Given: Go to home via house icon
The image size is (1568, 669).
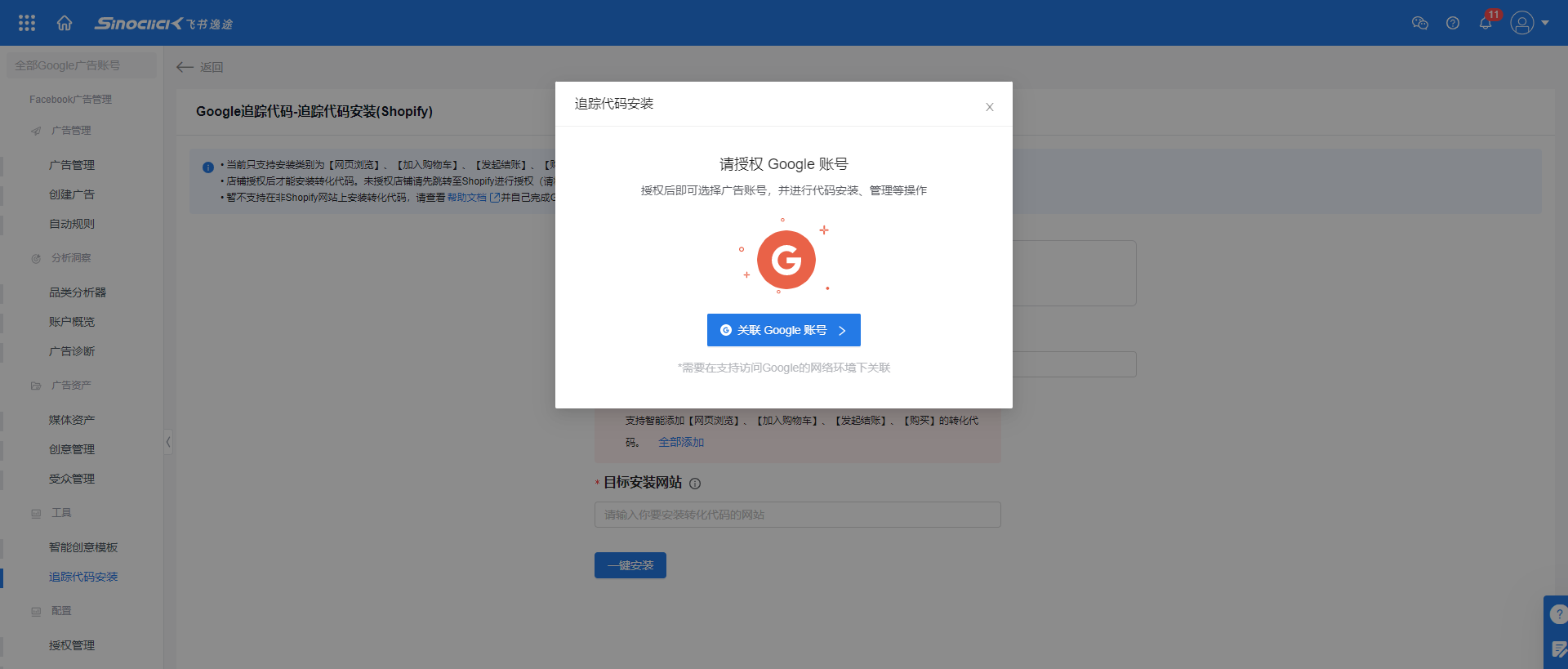Looking at the screenshot, I should point(65,23).
